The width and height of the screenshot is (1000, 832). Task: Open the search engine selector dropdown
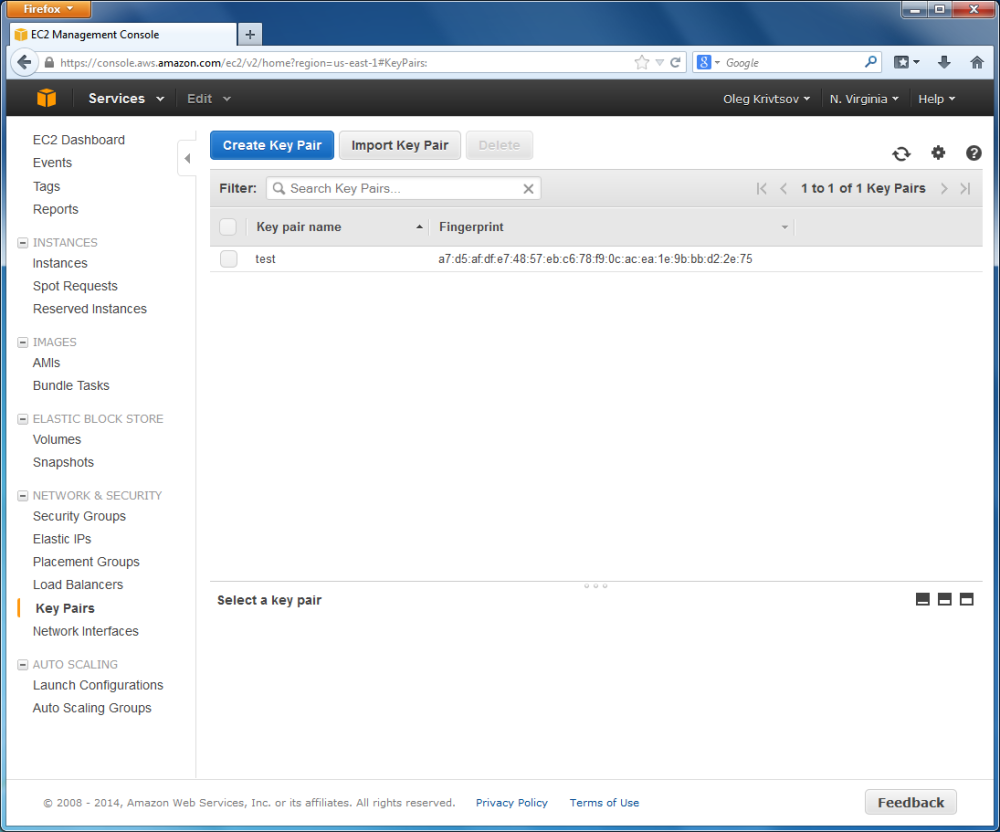click(x=709, y=62)
